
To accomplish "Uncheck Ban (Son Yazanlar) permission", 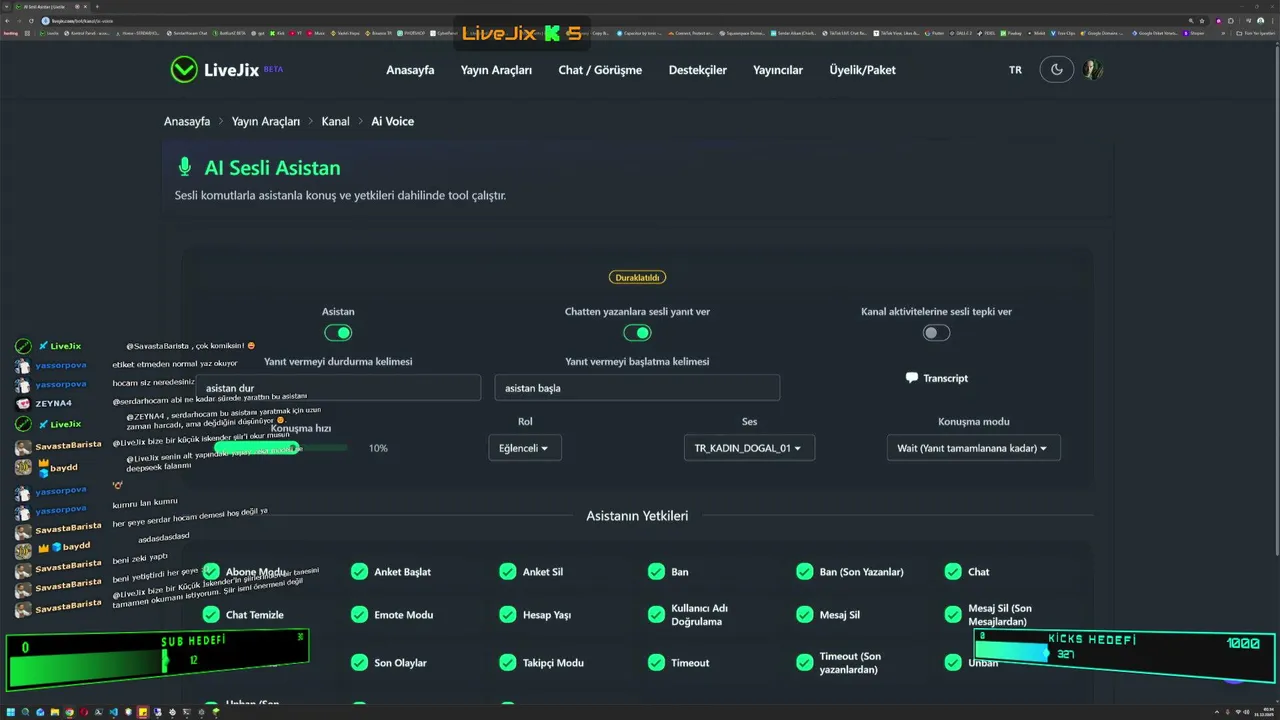I will (805, 572).
